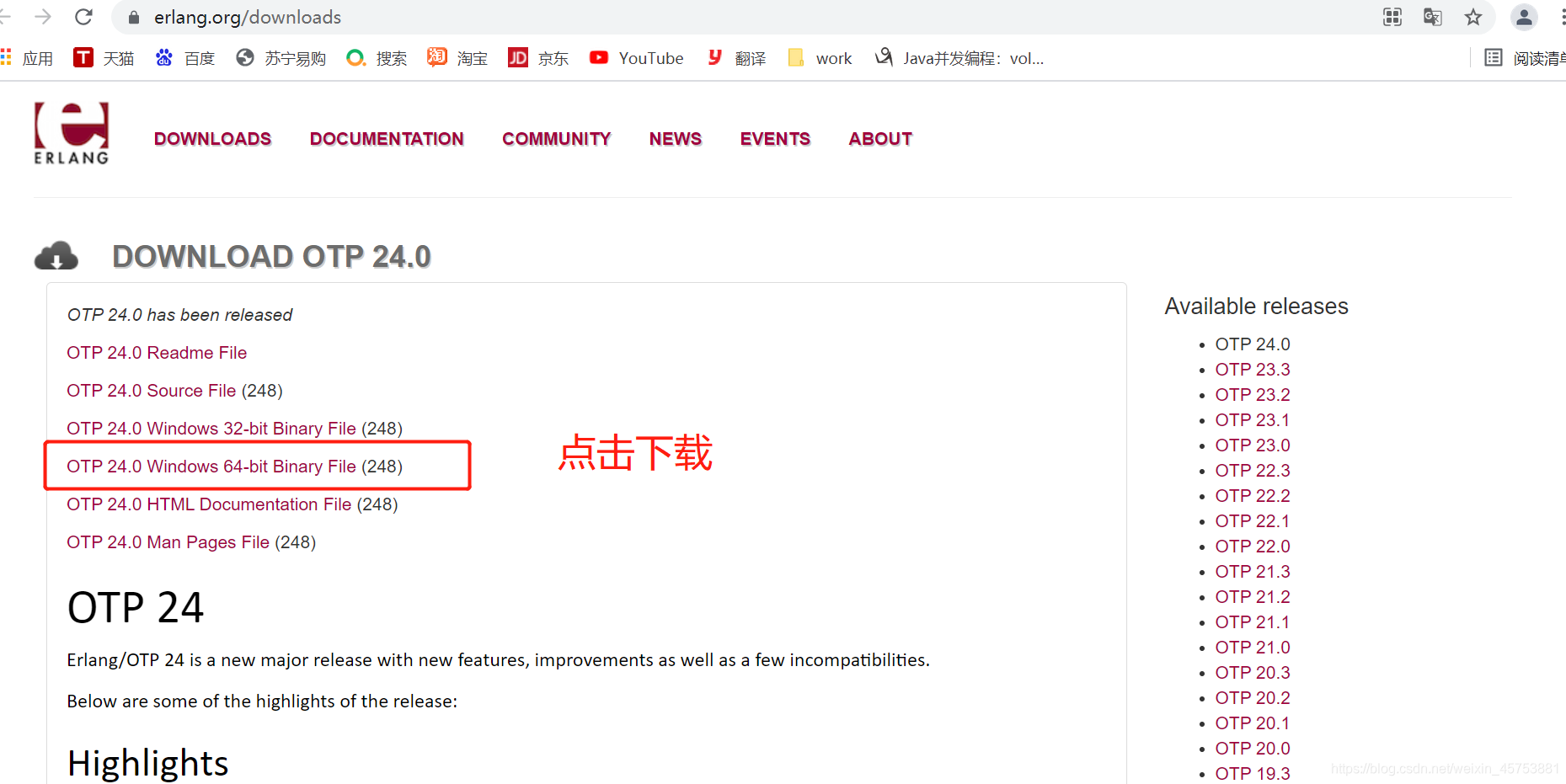Select release OTP 19.3

coord(1253,774)
